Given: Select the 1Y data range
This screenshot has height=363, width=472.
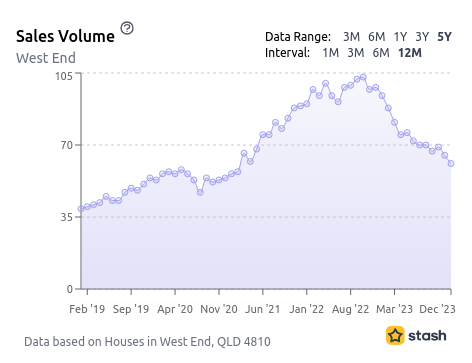Looking at the screenshot, I should click(400, 37).
